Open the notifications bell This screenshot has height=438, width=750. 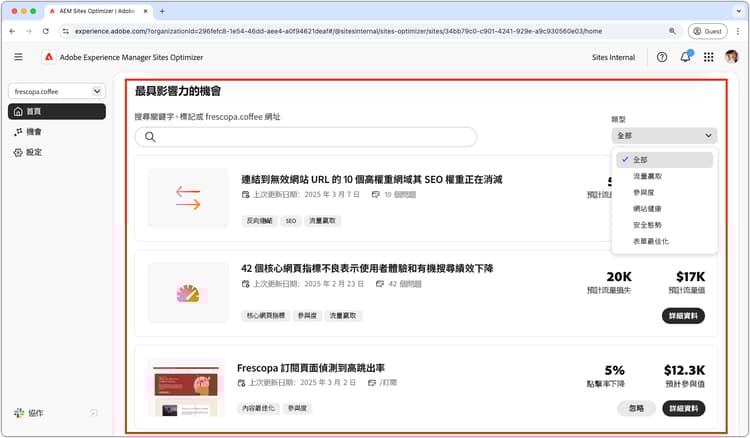point(685,57)
